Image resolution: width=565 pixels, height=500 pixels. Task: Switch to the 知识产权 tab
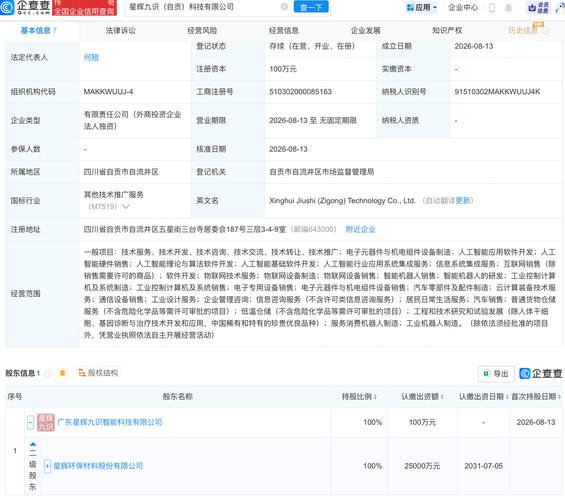pyautogui.click(x=447, y=31)
